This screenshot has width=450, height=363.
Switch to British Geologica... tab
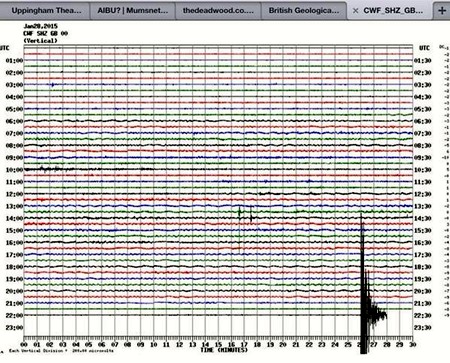point(304,11)
